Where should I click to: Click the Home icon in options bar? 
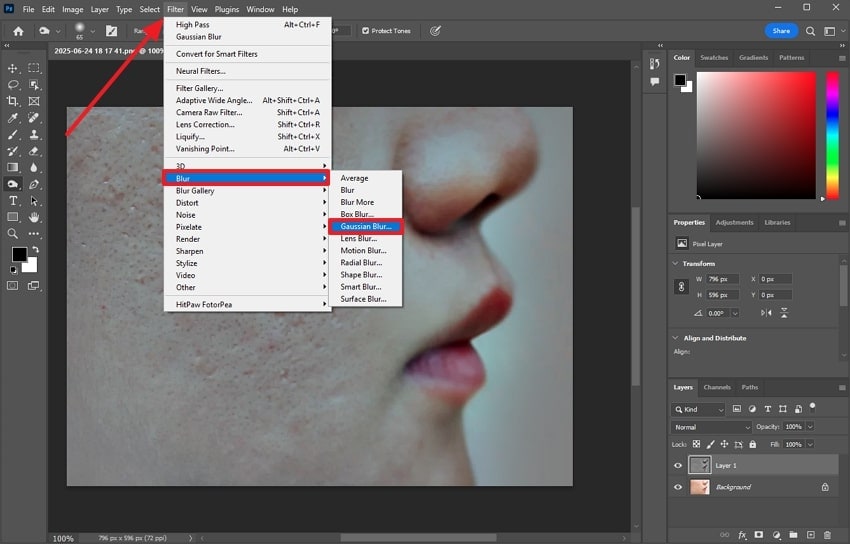coord(18,31)
